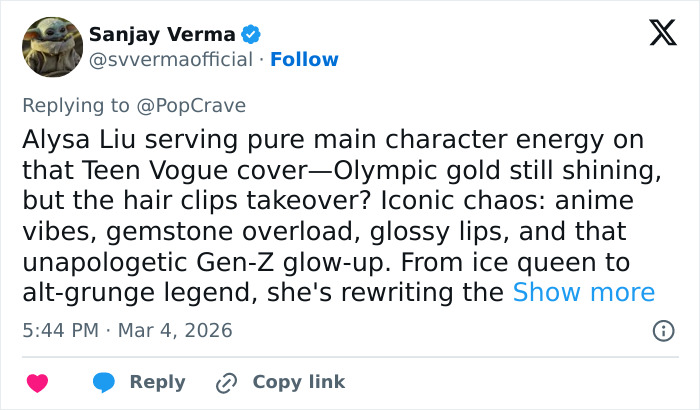Image resolution: width=700 pixels, height=410 pixels.
Task: Click the blue verified badge
Action: point(251,35)
